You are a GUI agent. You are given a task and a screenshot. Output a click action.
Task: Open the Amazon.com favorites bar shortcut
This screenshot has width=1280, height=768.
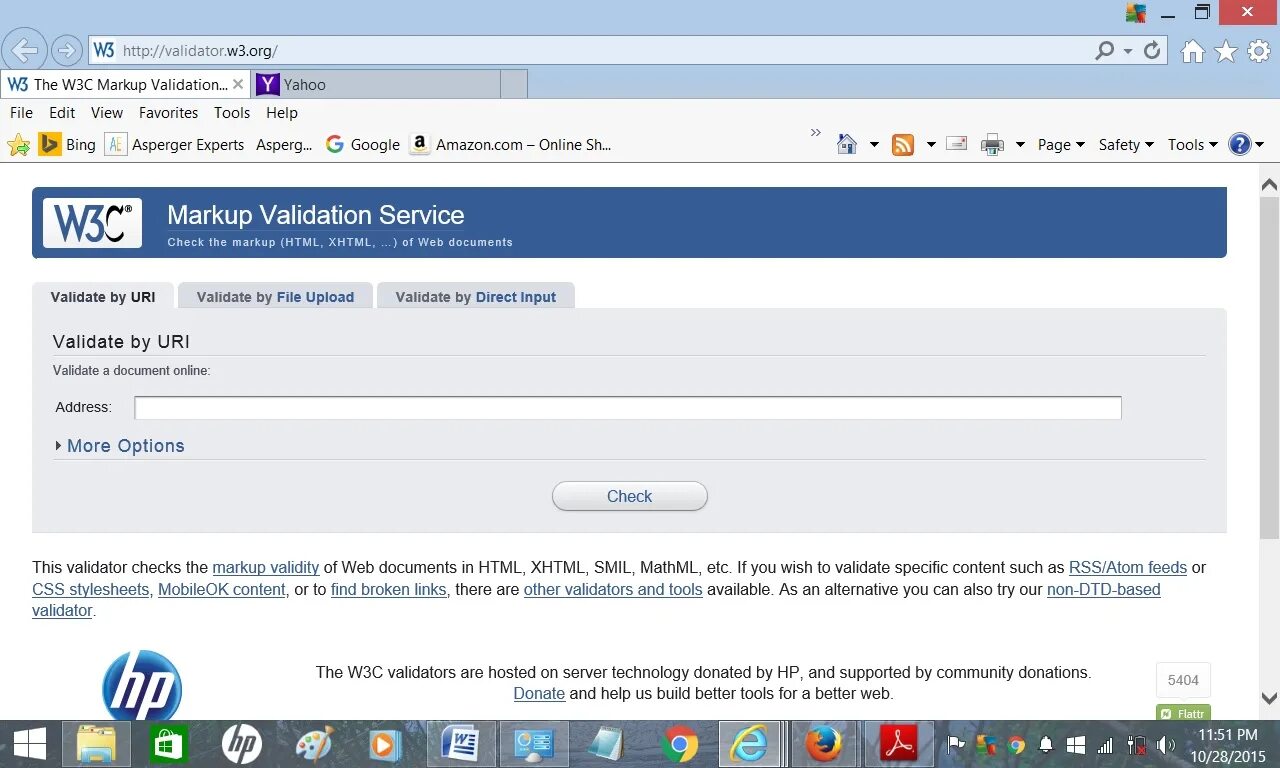[510, 145]
